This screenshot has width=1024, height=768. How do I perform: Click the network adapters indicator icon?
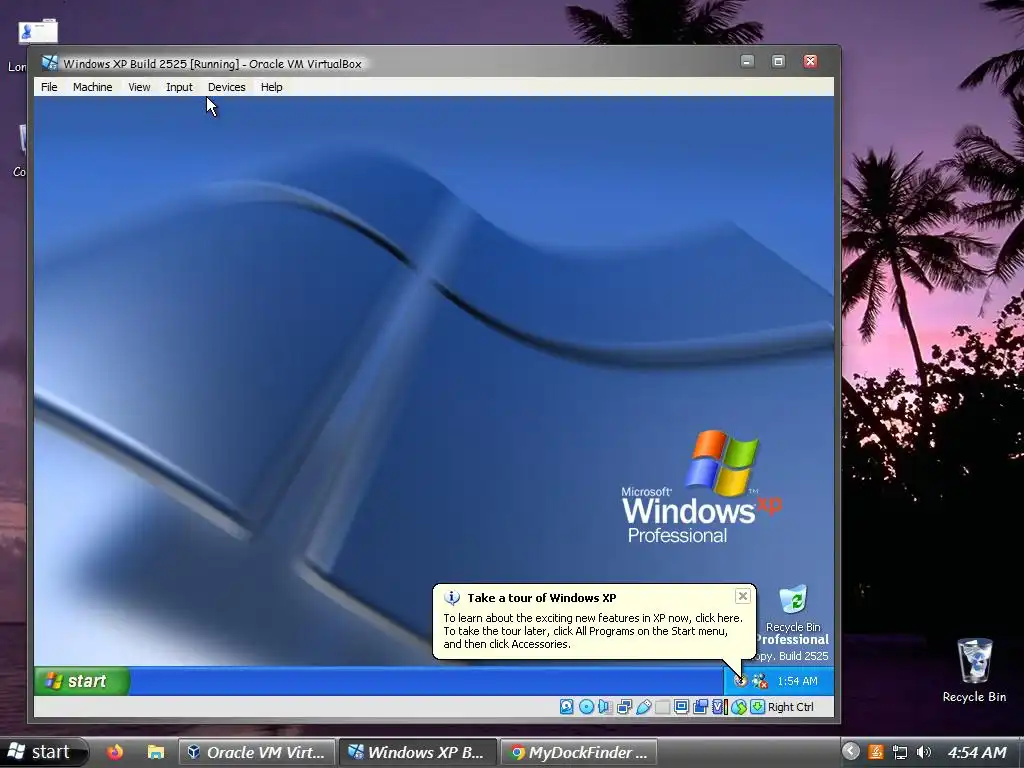[x=624, y=707]
